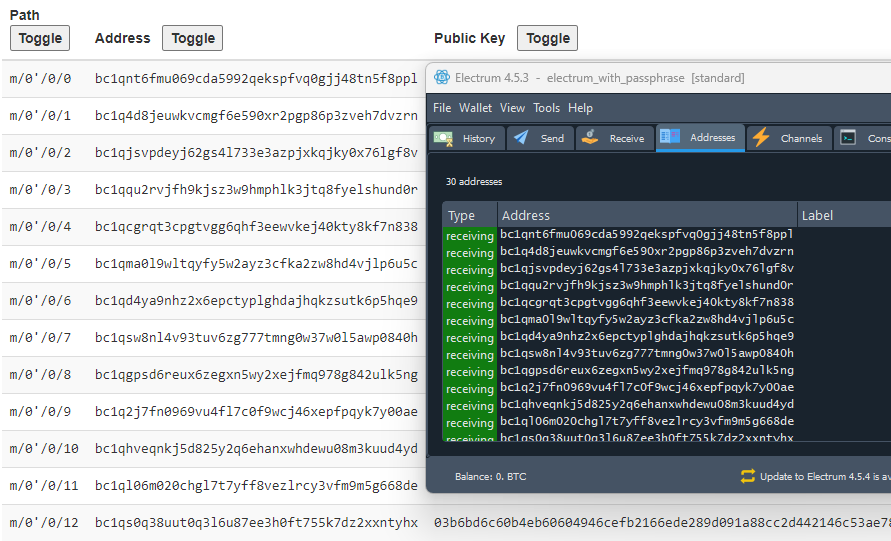The width and height of the screenshot is (891, 541).
Task: Switch to the Channels tab
Action: coord(789,138)
